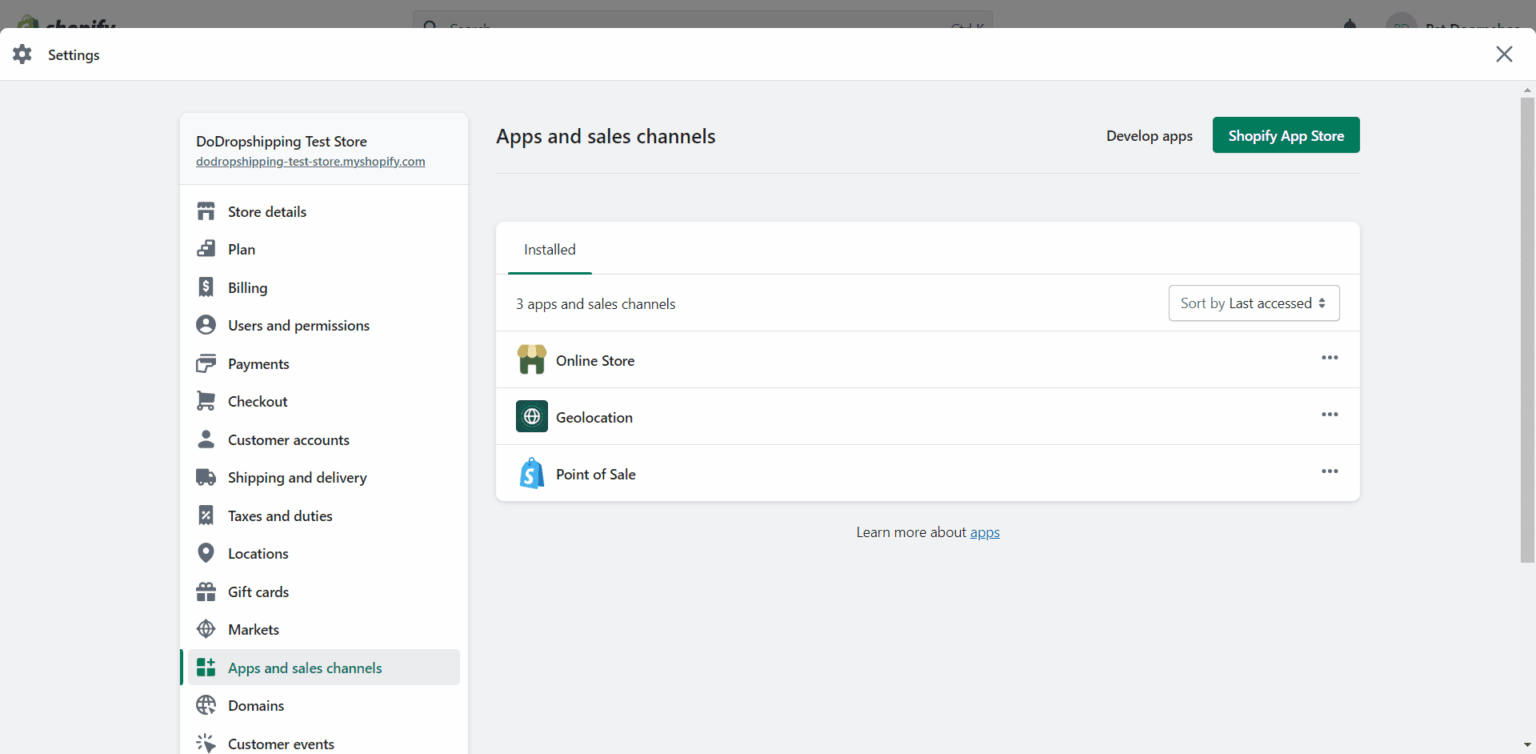The image size is (1536, 754).
Task: Click the Gift cards icon
Action: [x=206, y=591]
